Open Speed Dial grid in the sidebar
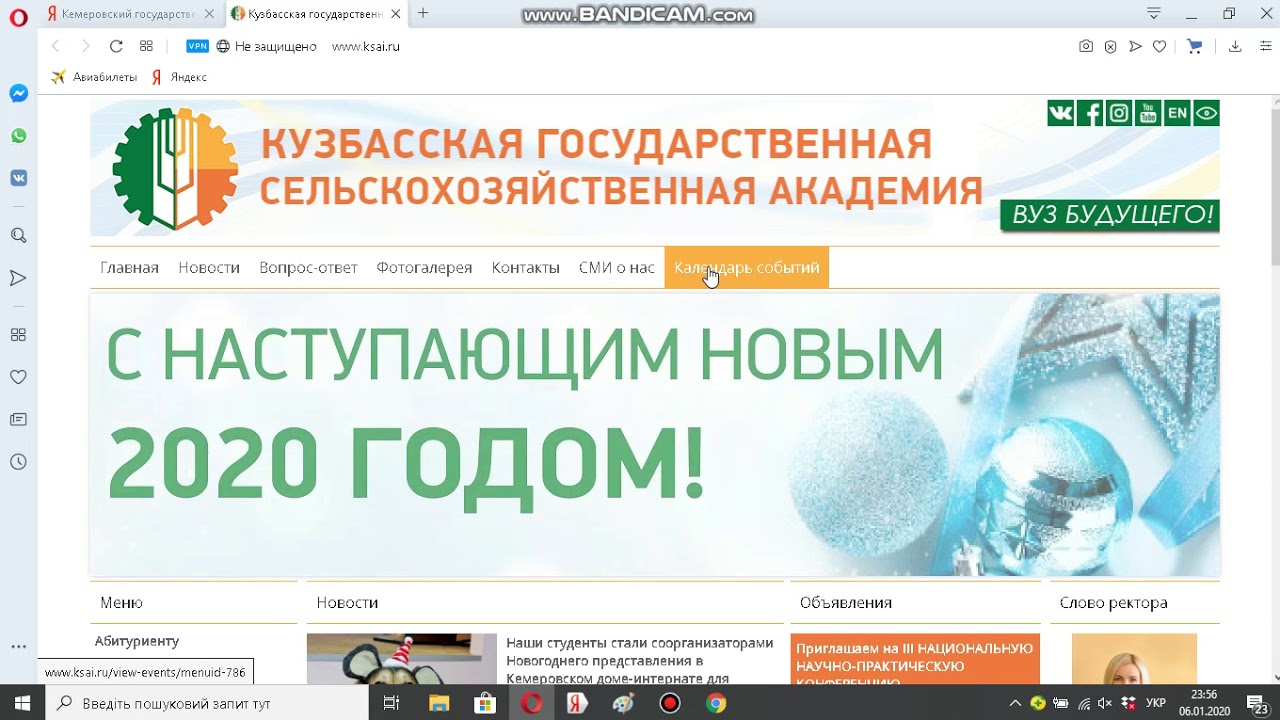The height and width of the screenshot is (720, 1280). 18,335
